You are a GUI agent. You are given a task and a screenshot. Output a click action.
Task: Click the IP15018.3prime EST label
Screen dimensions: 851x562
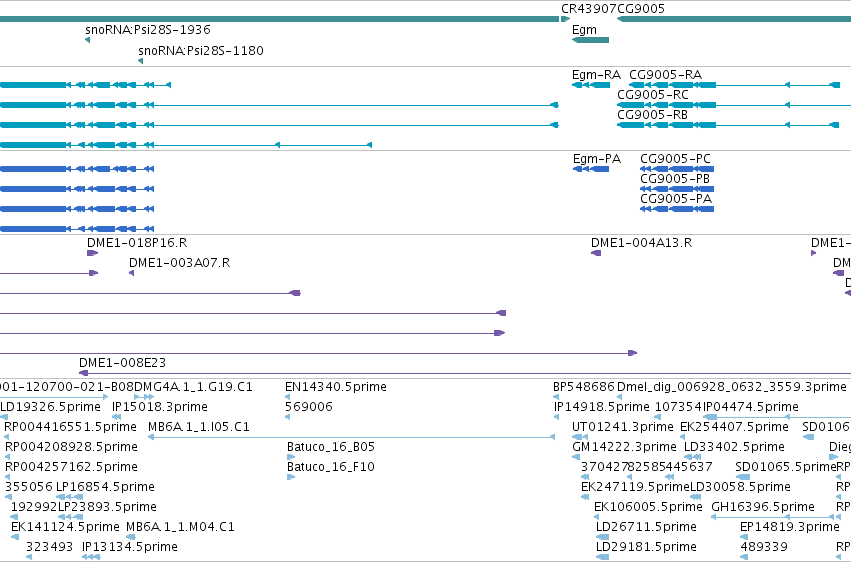click(160, 407)
